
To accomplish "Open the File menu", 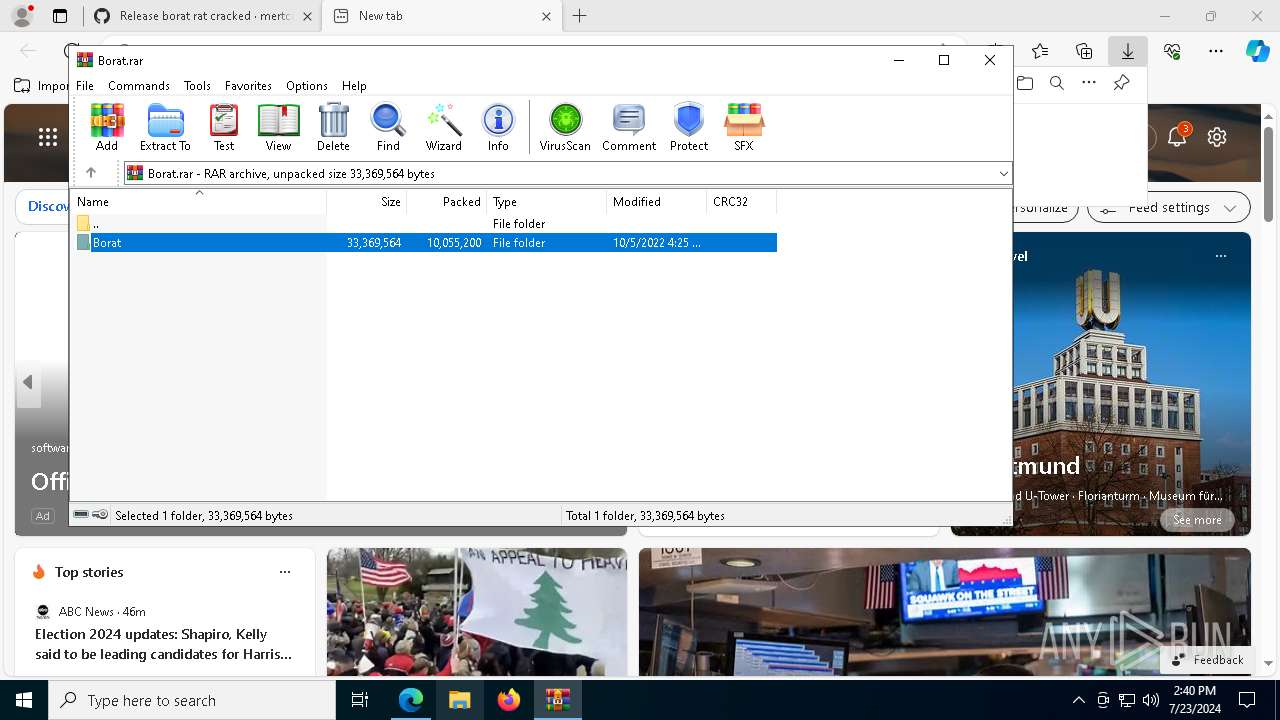I will (x=85, y=86).
